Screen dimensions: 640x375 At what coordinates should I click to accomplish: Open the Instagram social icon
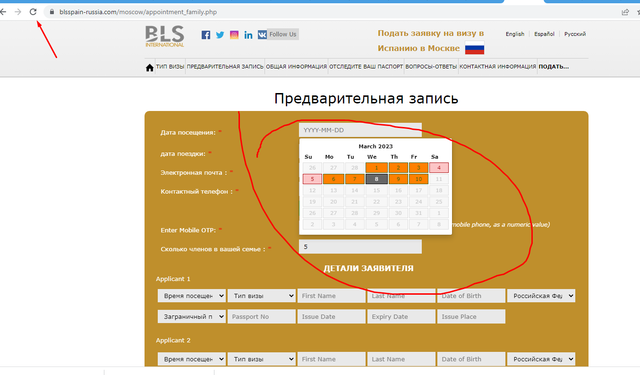point(234,35)
